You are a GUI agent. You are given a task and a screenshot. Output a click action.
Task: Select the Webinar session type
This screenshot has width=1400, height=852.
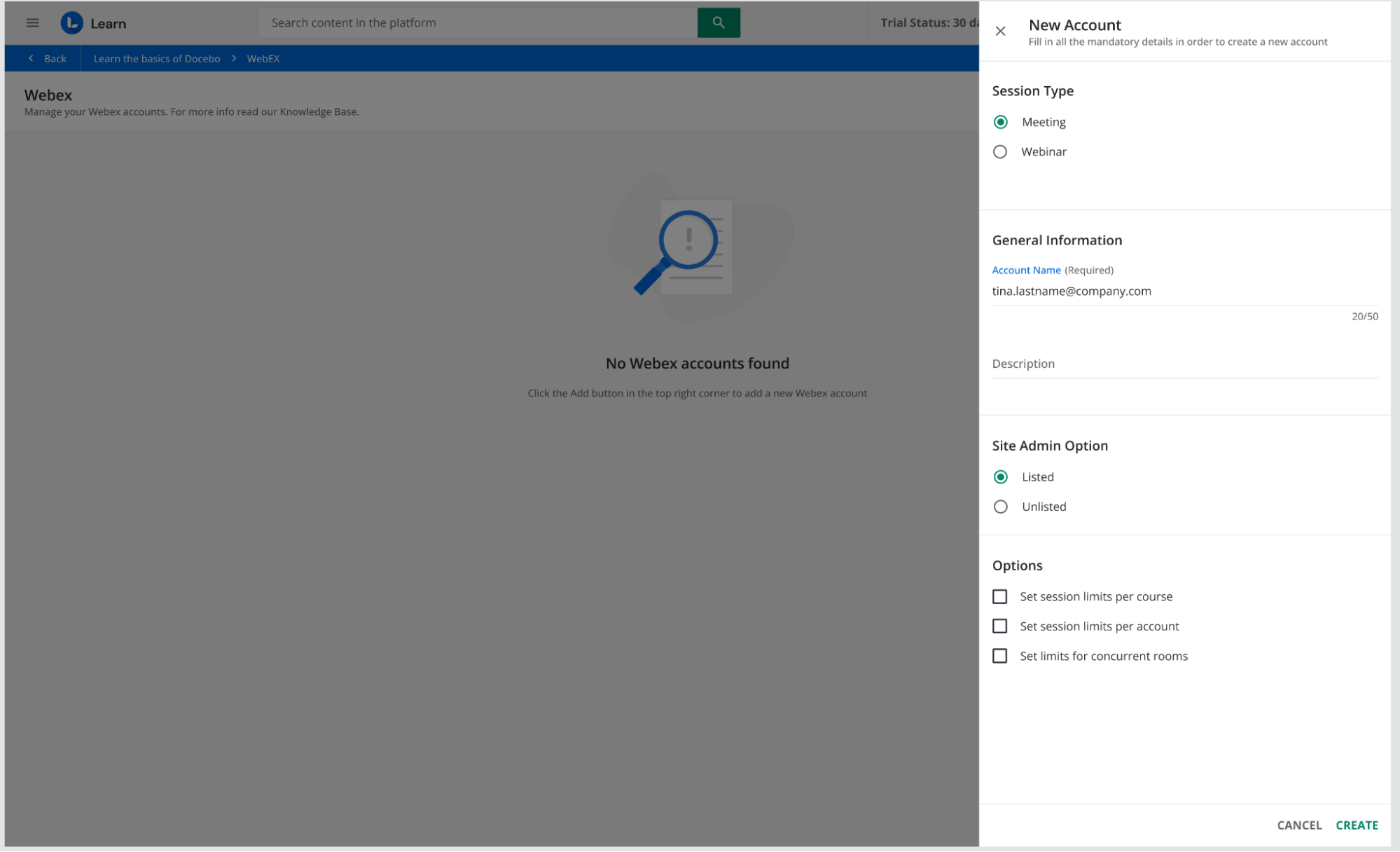pyautogui.click(x=1000, y=152)
